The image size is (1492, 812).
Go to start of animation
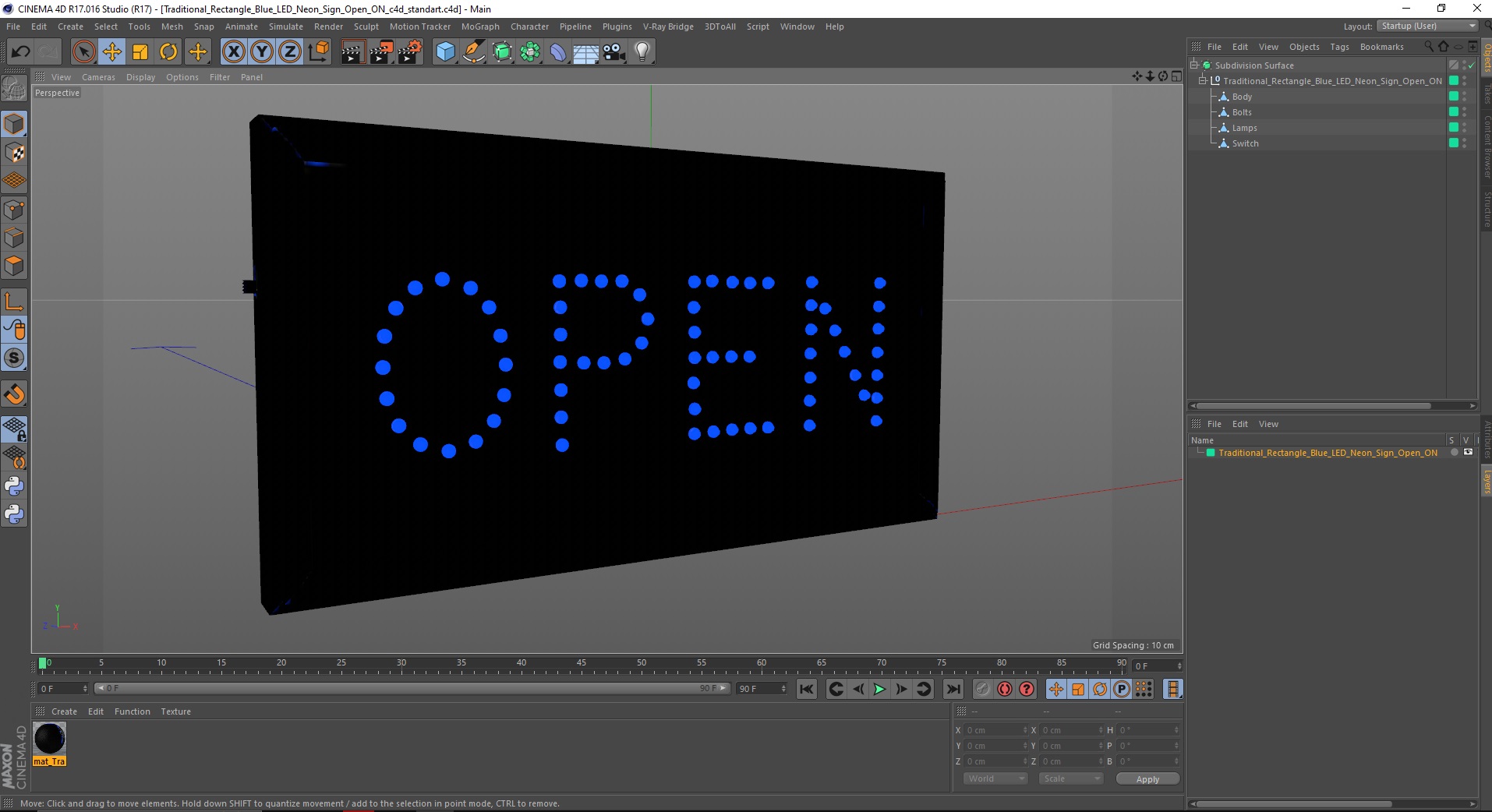[807, 689]
